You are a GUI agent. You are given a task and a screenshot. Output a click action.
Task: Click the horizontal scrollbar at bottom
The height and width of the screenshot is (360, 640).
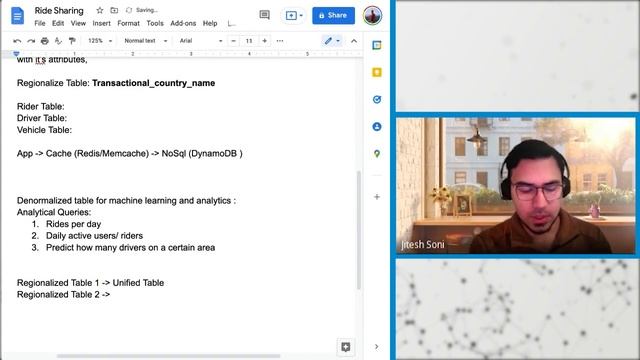(168, 356)
